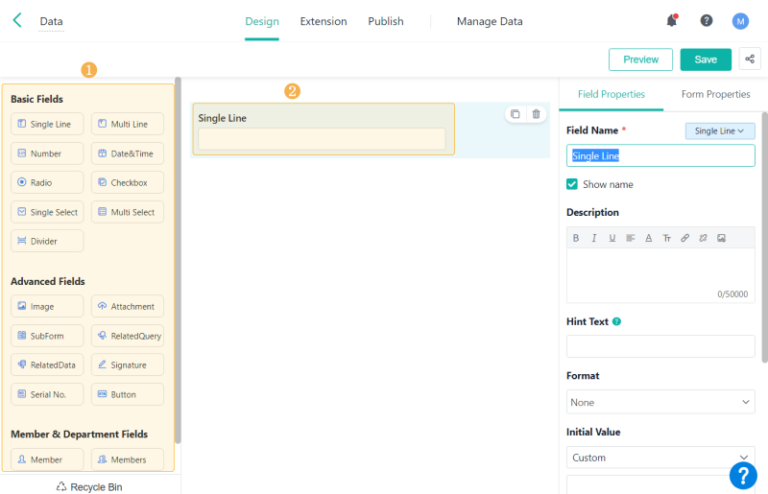
Task: Click the field palette scrollbar
Action: pos(178,259)
